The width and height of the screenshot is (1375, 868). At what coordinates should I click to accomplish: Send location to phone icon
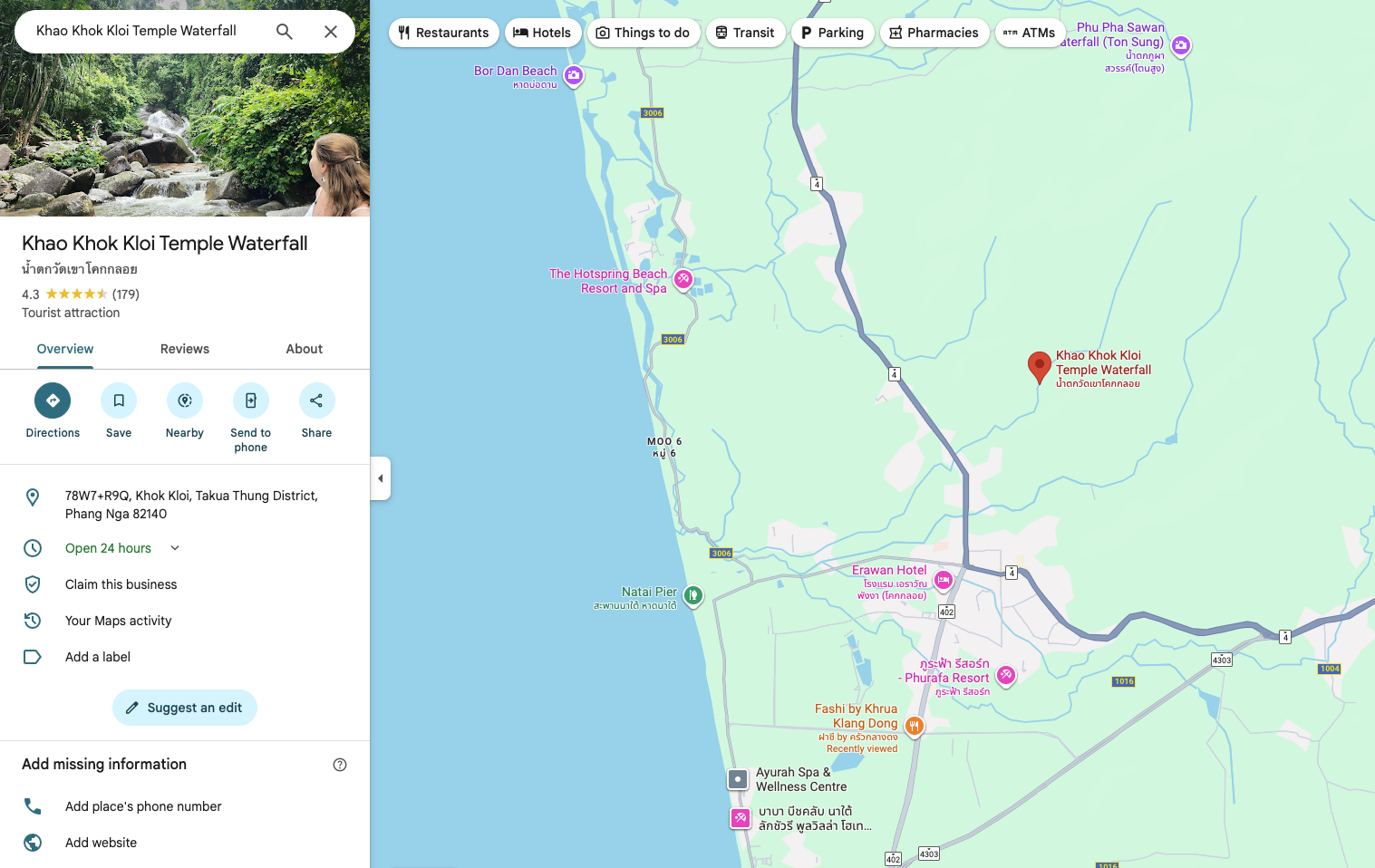click(251, 400)
